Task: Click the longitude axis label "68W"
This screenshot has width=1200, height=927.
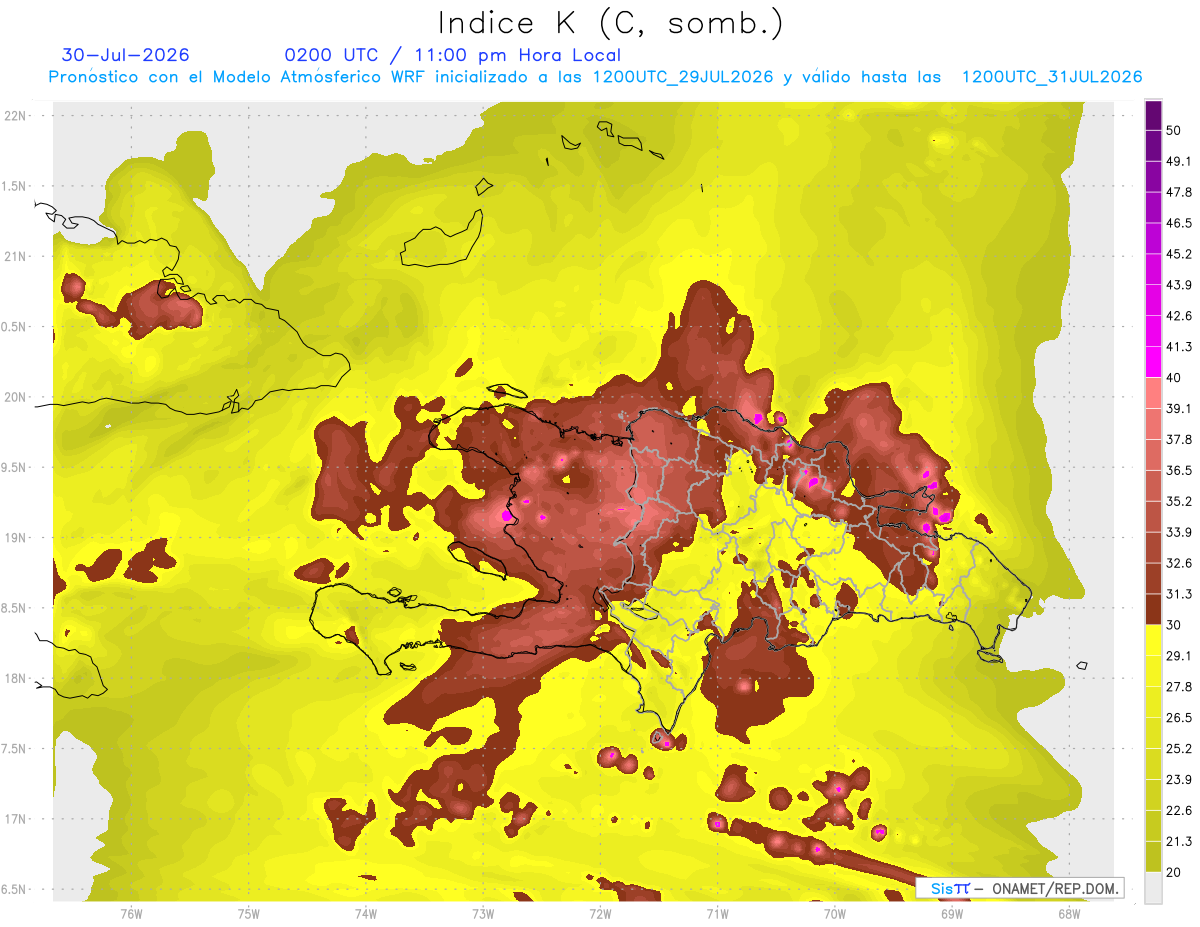Action: 1069,913
